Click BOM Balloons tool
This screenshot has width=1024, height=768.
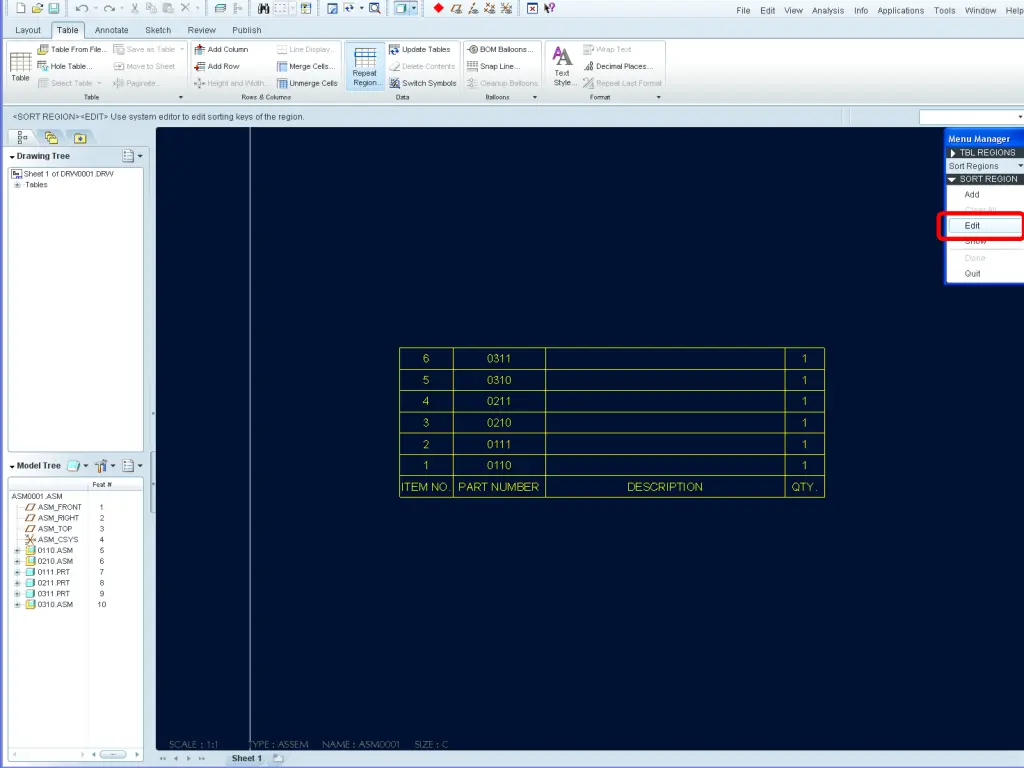coord(501,50)
